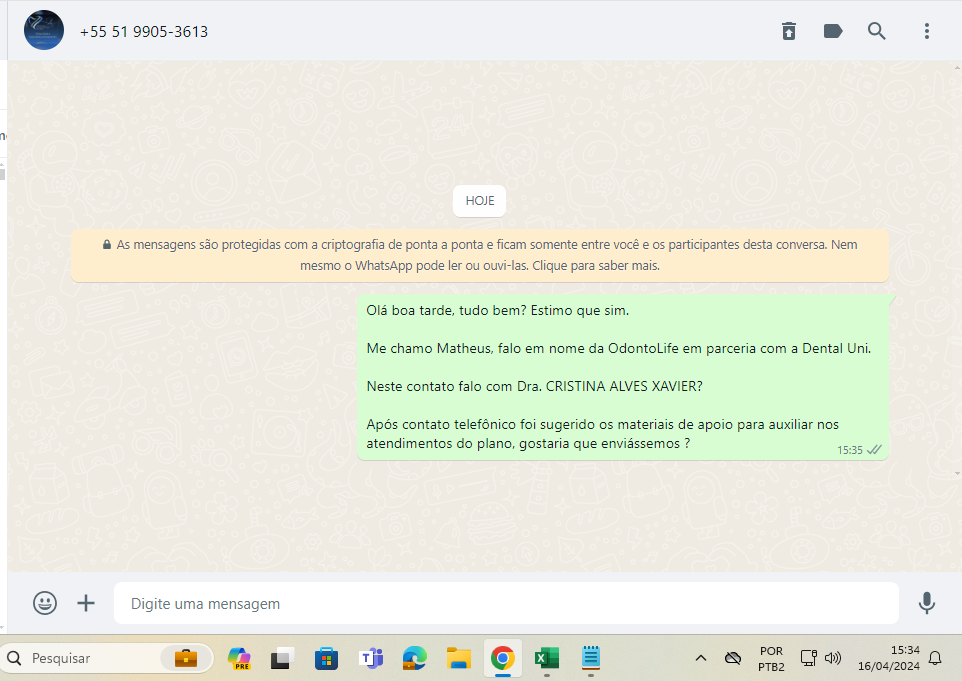Open the emoji picker
Viewport: 962px width, 681px height.
tap(45, 603)
